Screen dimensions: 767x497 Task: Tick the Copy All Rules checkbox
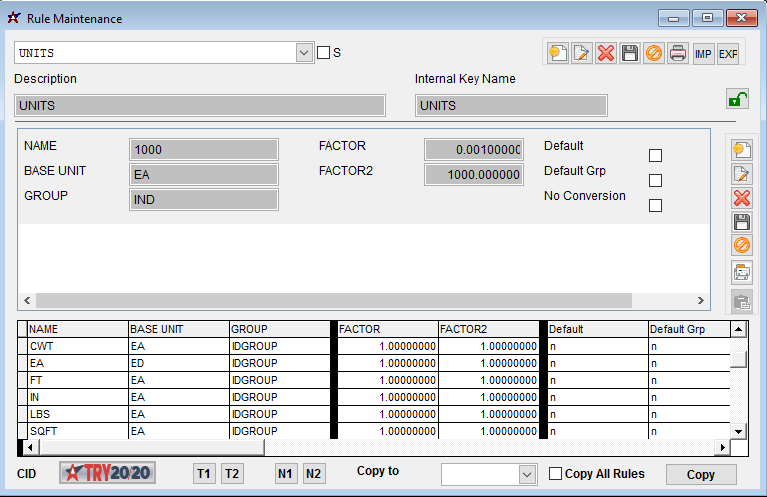556,474
